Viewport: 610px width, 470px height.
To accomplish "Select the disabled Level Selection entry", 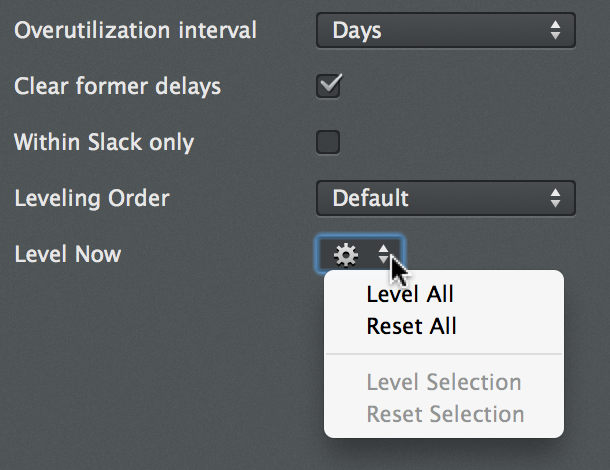I will pos(443,382).
